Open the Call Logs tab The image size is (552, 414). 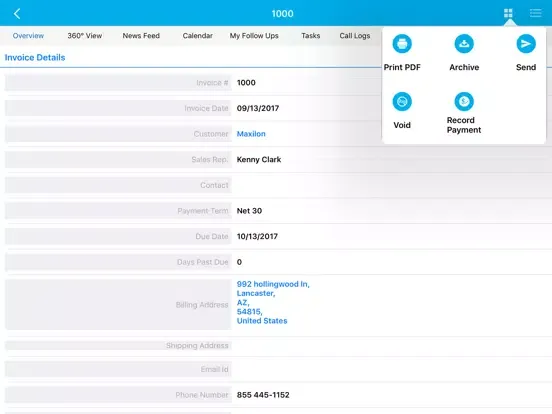click(355, 36)
